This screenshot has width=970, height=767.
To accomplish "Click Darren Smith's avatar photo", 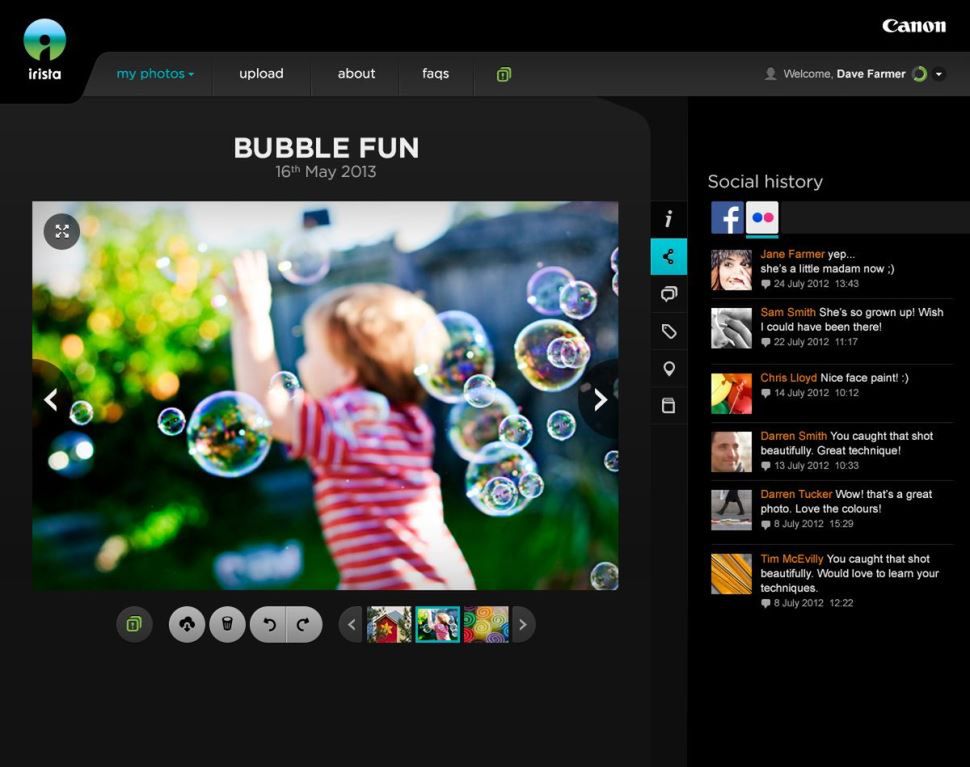I will coord(731,452).
